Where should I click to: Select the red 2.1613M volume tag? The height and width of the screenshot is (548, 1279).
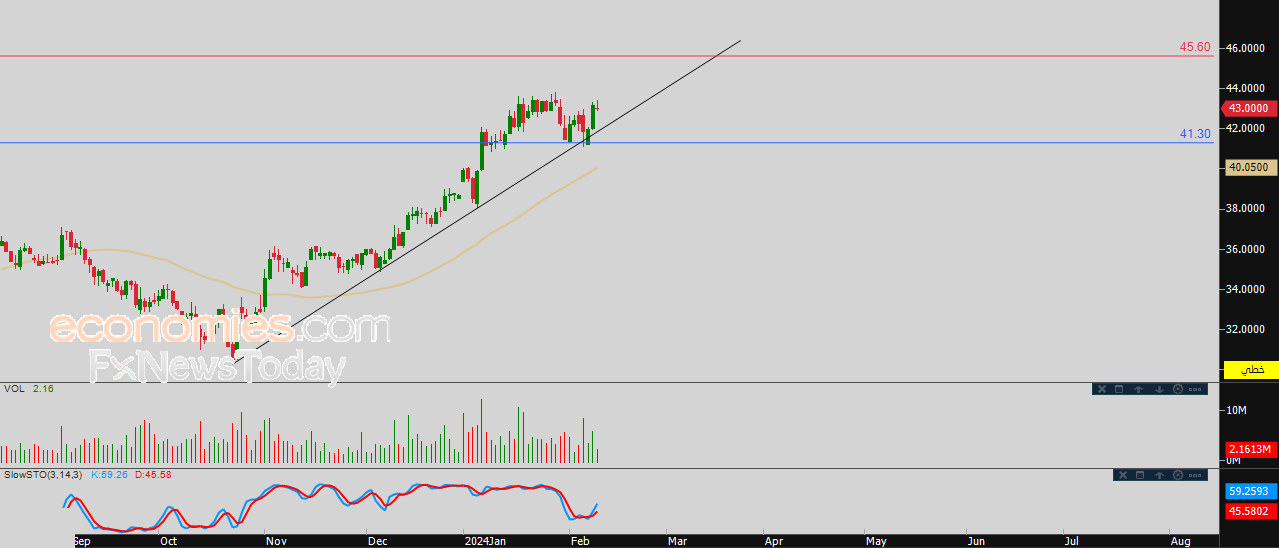pyautogui.click(x=1250, y=450)
